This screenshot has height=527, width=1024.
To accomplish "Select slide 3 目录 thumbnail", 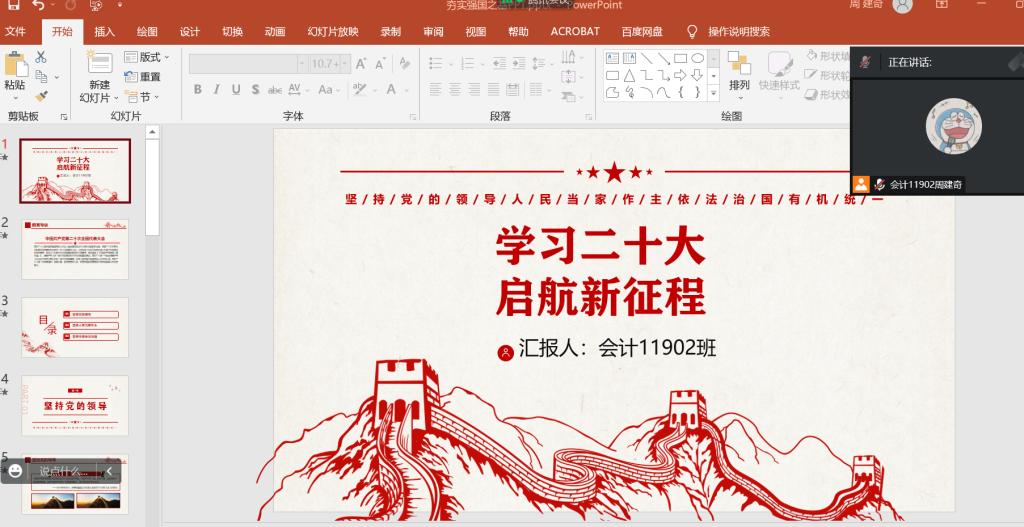I will point(75,327).
